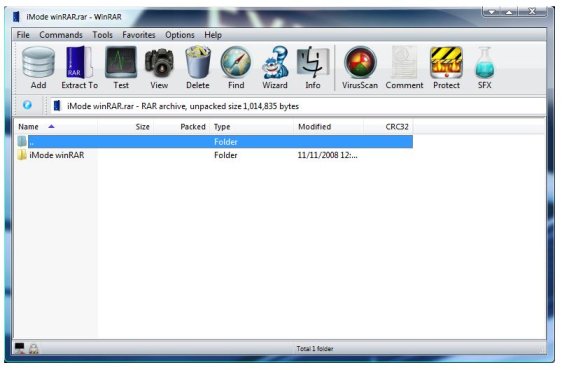Click the Delete trash bin icon
Viewport: 562px width, 370px height.
pos(198,68)
